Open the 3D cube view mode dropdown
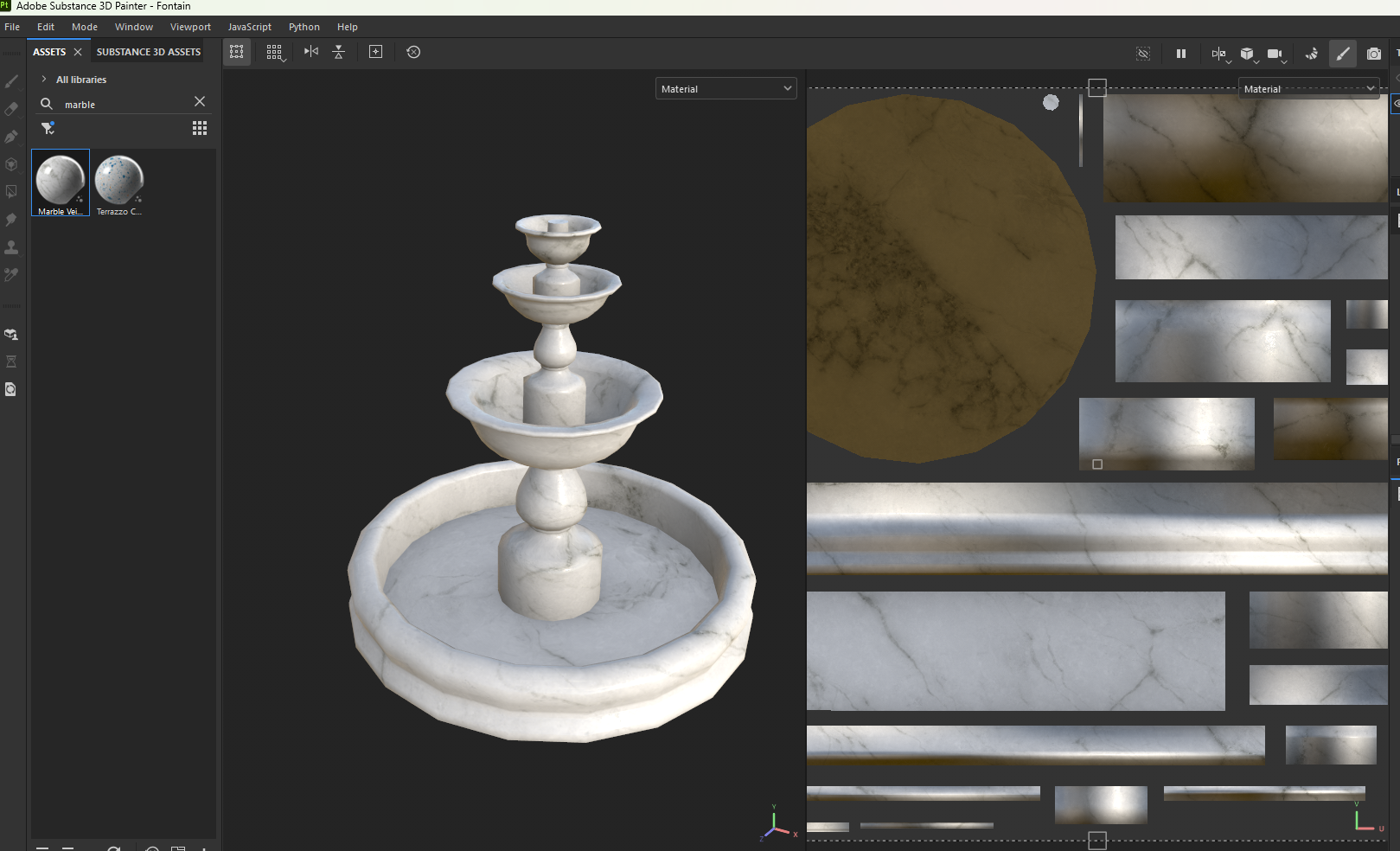 [x=1248, y=54]
